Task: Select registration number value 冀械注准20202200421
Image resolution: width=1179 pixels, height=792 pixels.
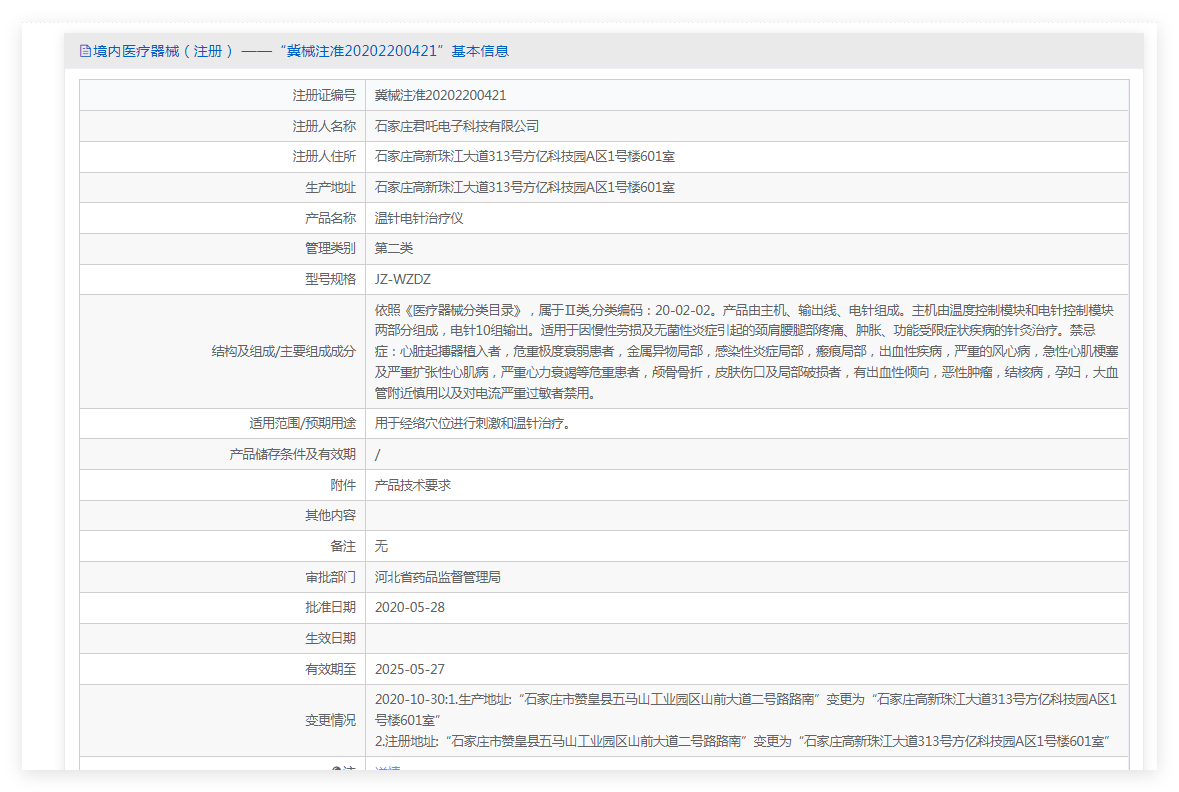Action: 441,96
